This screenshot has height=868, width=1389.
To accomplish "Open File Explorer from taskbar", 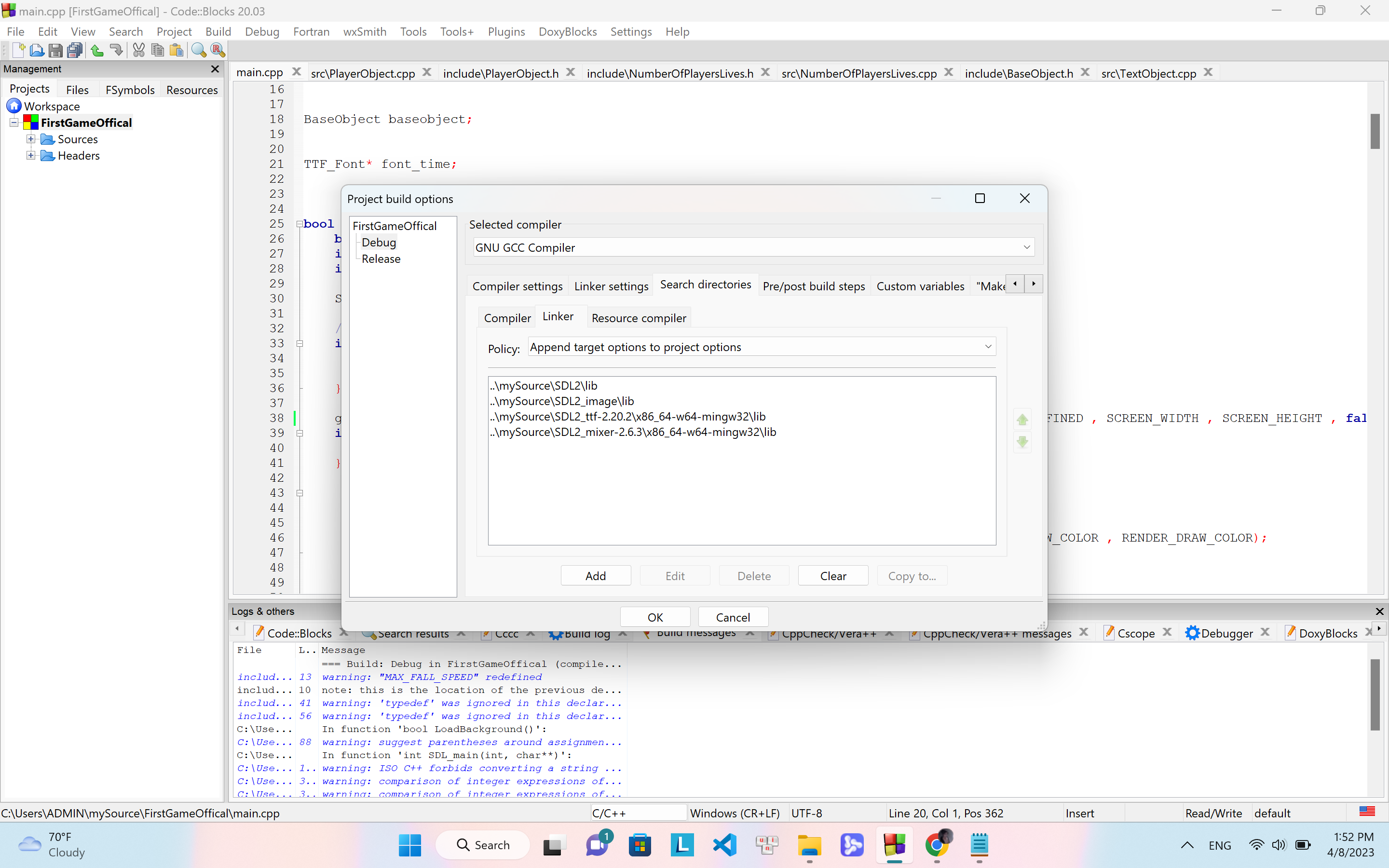I will pyautogui.click(x=810, y=845).
